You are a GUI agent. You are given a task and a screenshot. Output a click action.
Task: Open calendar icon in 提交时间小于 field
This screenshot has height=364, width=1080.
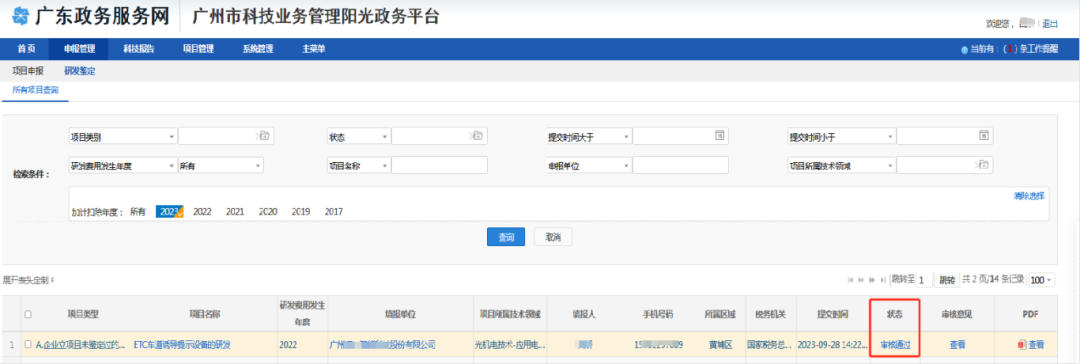click(x=984, y=136)
